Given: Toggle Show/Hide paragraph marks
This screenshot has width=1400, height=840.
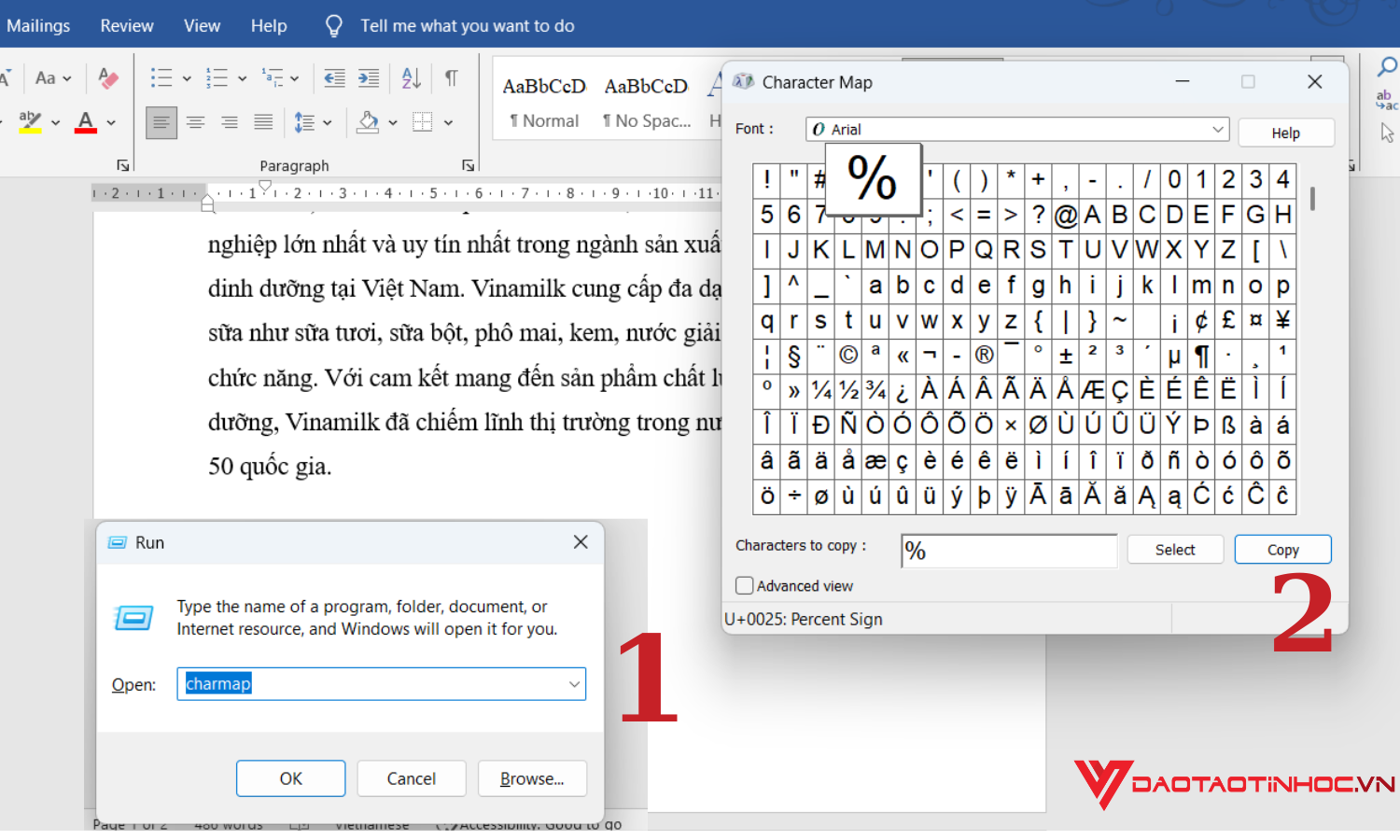Looking at the screenshot, I should (x=452, y=78).
